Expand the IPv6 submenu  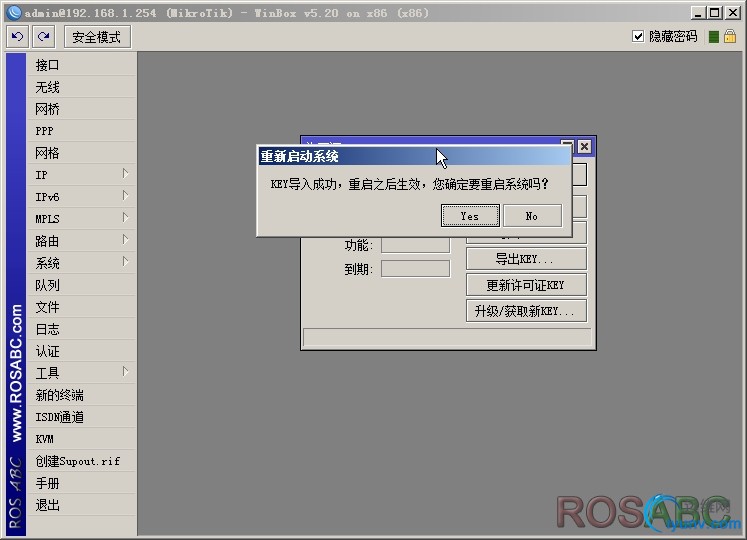coord(125,195)
